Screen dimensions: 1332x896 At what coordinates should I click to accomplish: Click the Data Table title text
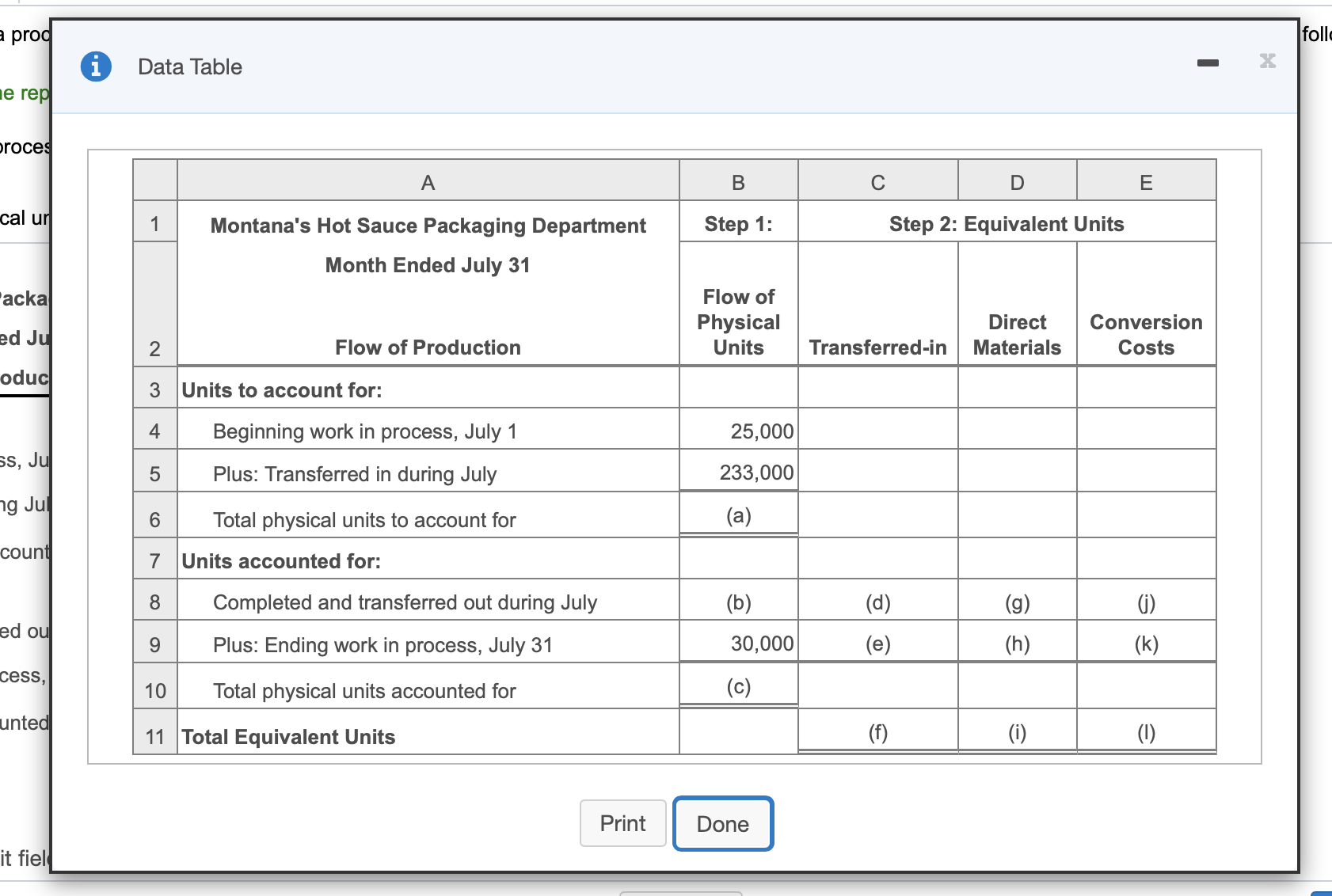(x=189, y=66)
